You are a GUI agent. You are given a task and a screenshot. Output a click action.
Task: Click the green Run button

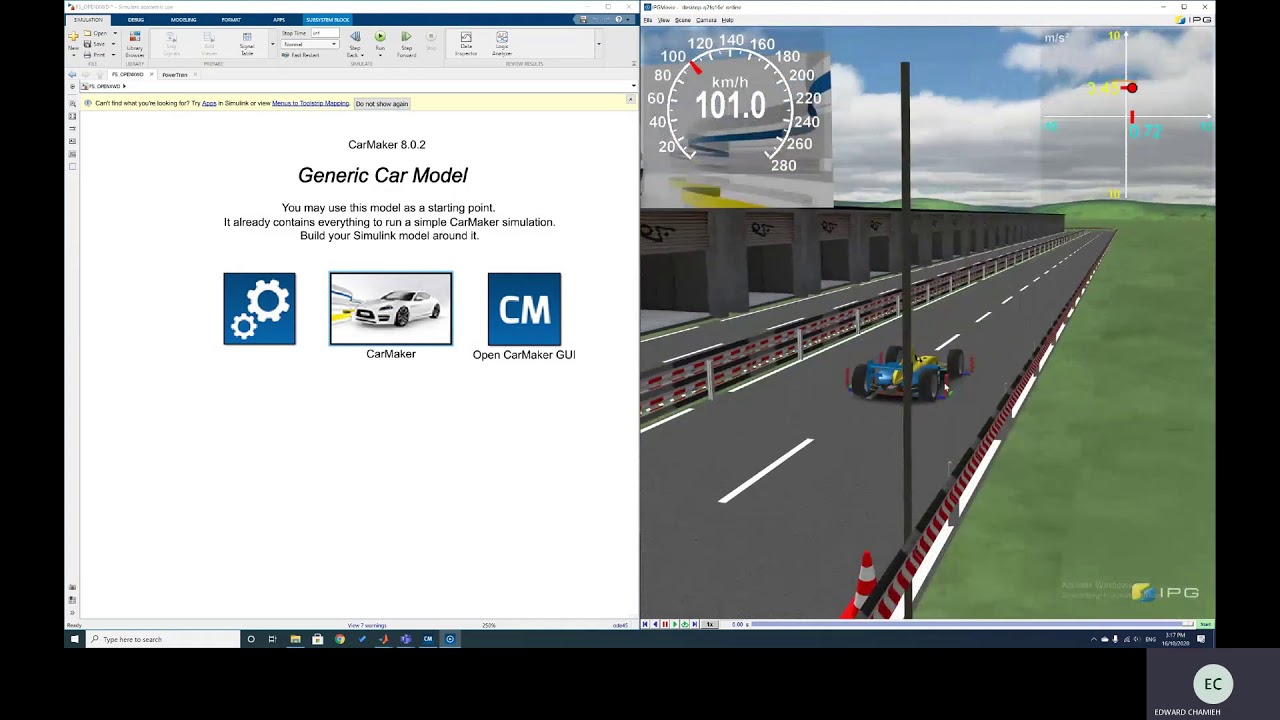[380, 36]
